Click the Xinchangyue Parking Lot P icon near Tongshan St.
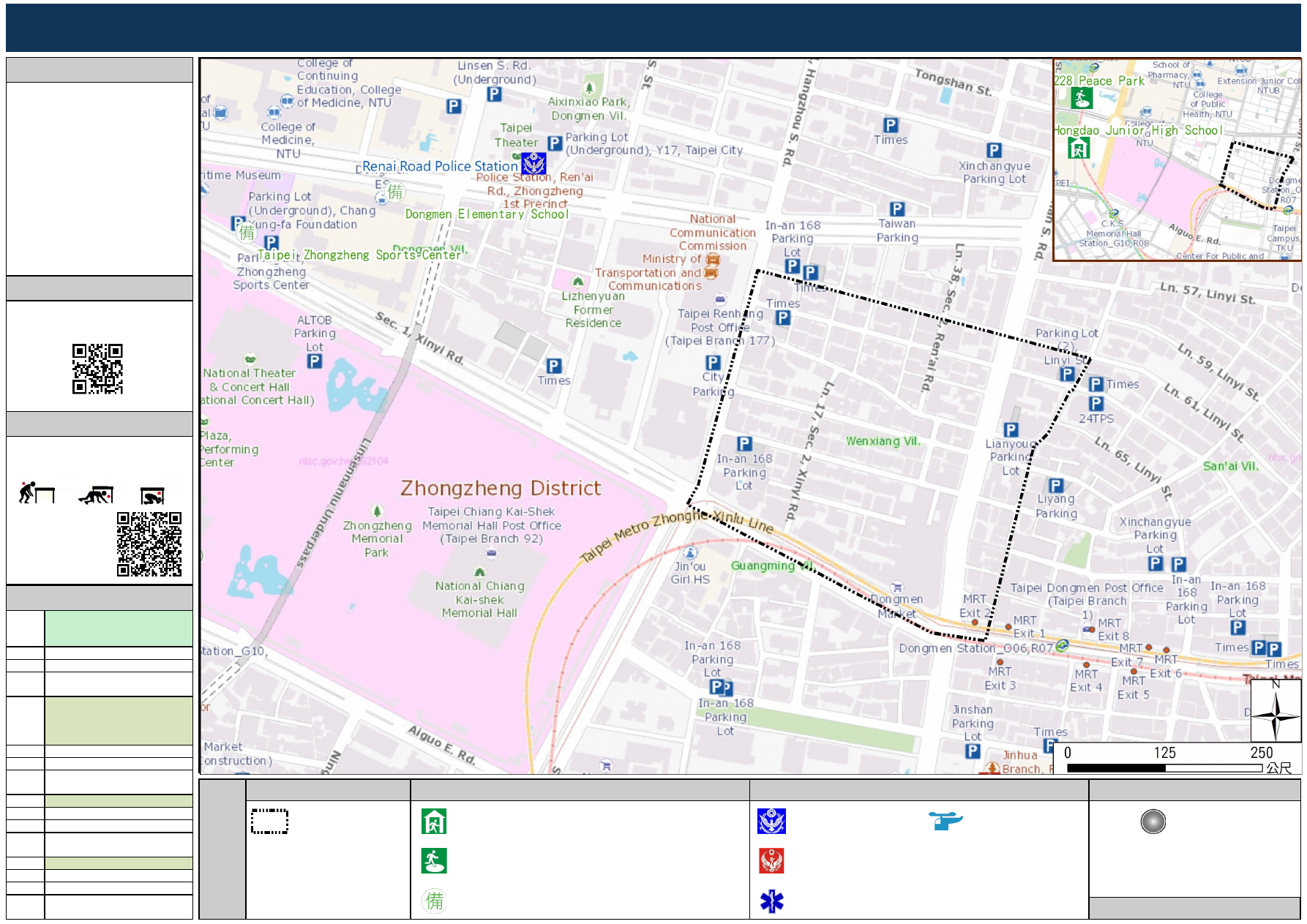This screenshot has width=1307, height=924. tap(994, 151)
